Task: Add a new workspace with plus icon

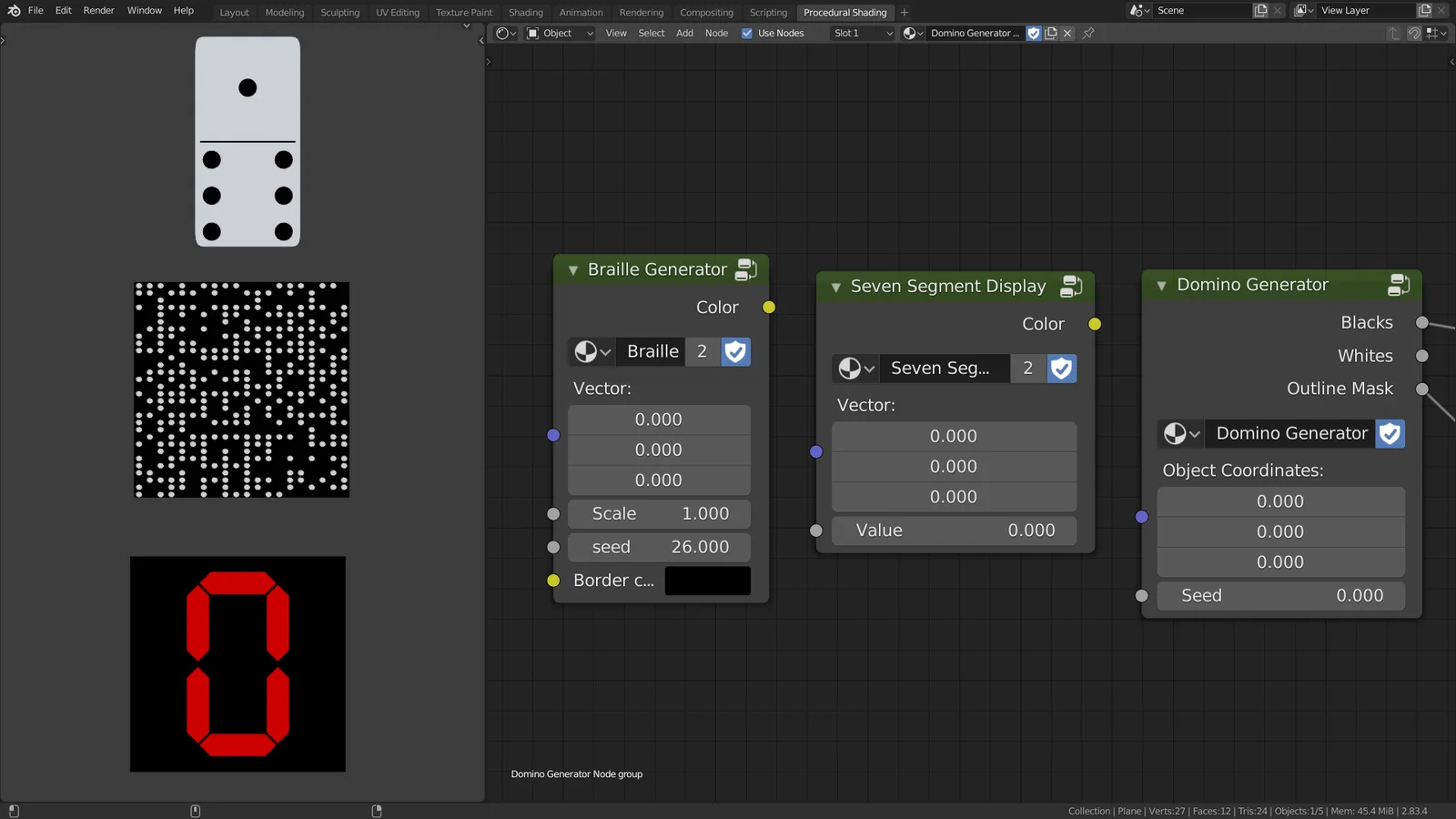Action: [x=905, y=13]
